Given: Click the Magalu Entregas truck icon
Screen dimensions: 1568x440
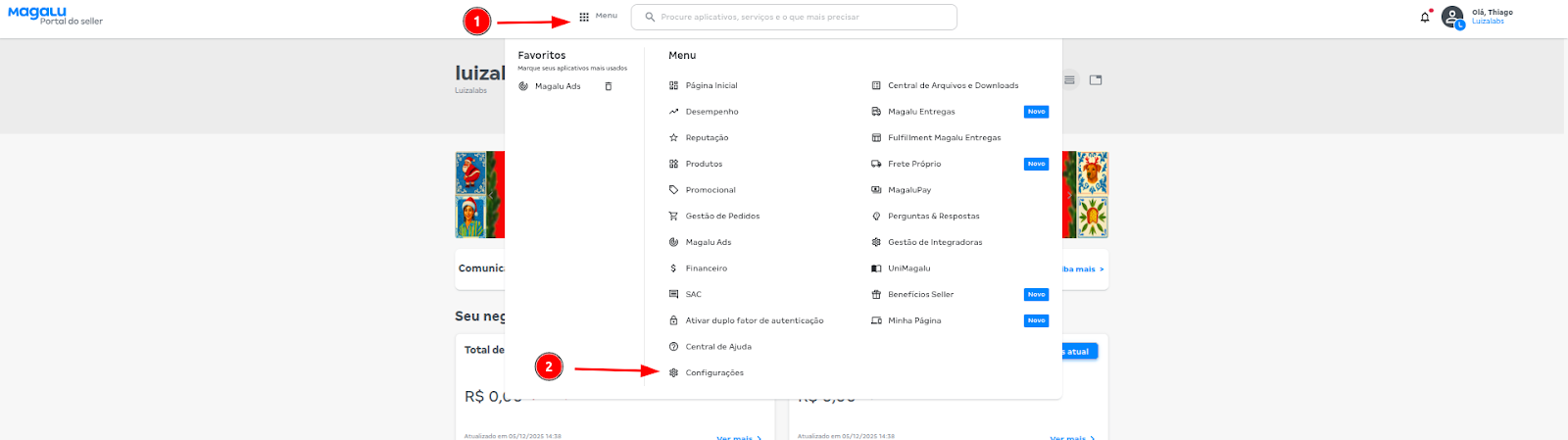Looking at the screenshot, I should click(876, 112).
